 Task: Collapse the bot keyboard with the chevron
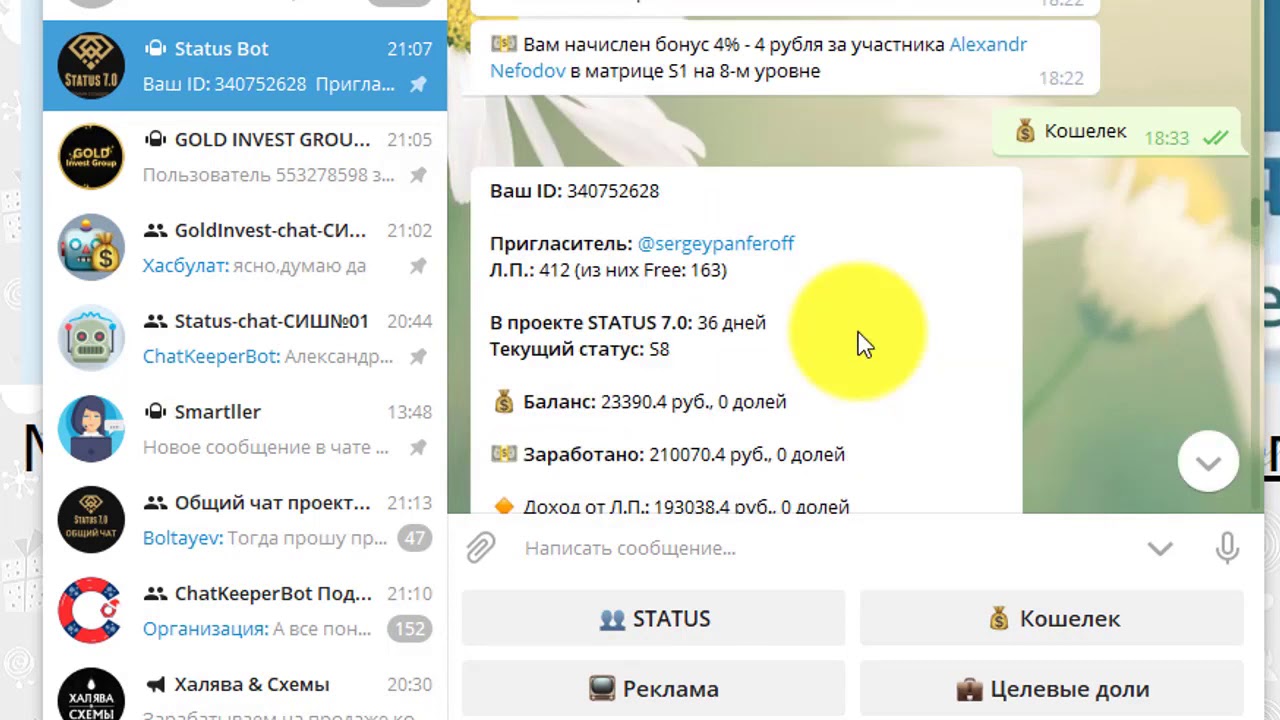coord(1160,548)
